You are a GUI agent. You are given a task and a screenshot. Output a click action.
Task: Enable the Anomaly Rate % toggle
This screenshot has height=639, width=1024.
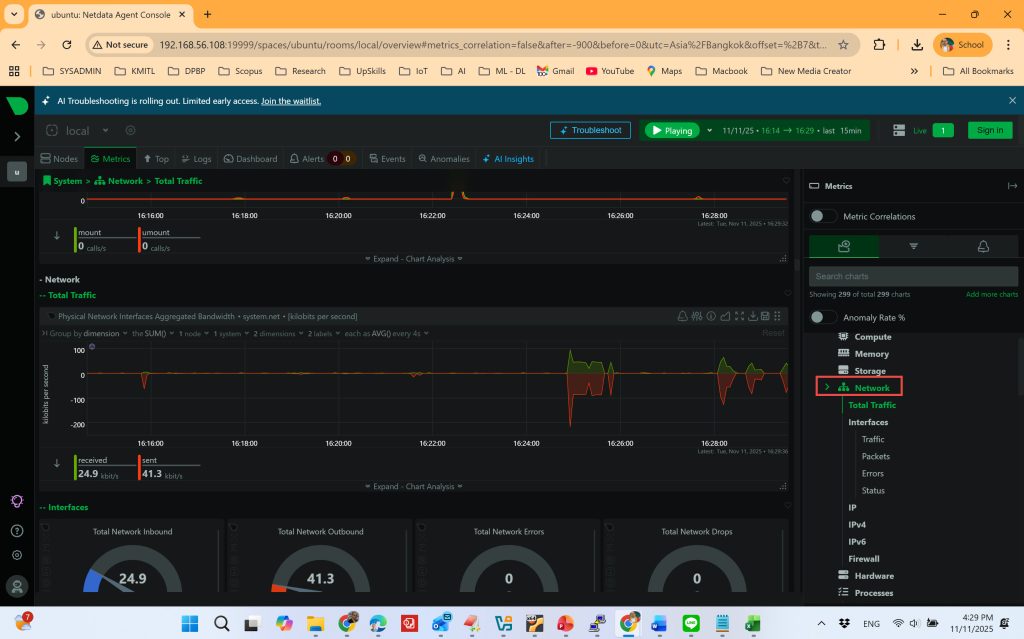click(x=823, y=317)
